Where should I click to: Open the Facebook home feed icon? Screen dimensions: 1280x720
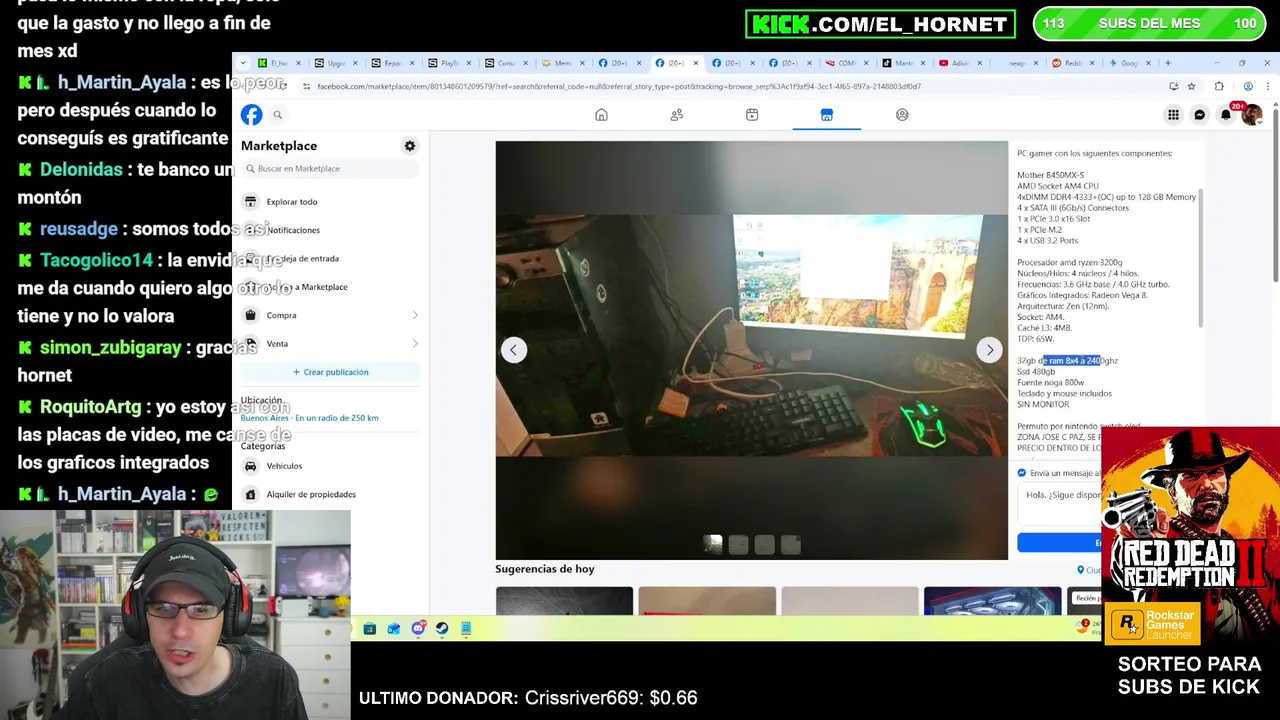click(601, 115)
